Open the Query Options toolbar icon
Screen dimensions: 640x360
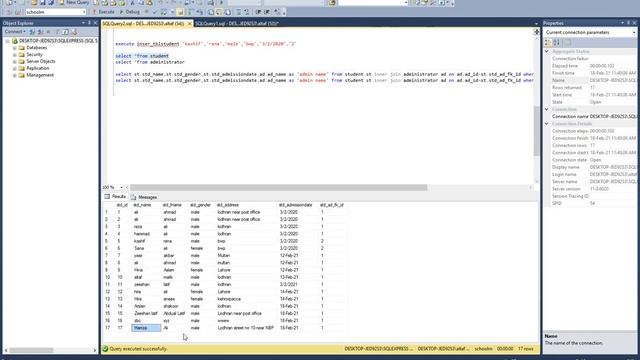[172, 12]
